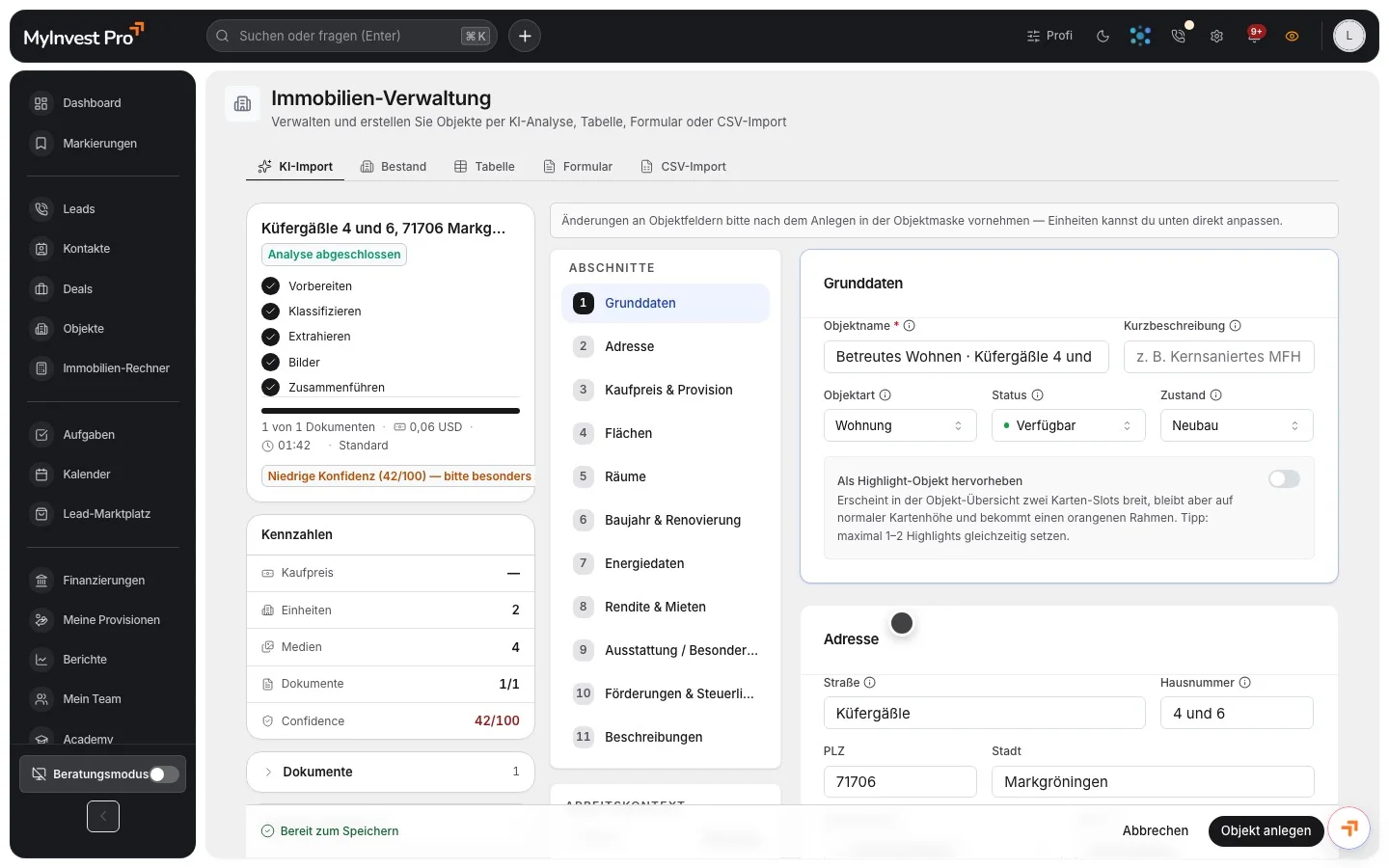Toggle dark mode moon icon
This screenshot has height=868, width=1389.
pos(1103,36)
